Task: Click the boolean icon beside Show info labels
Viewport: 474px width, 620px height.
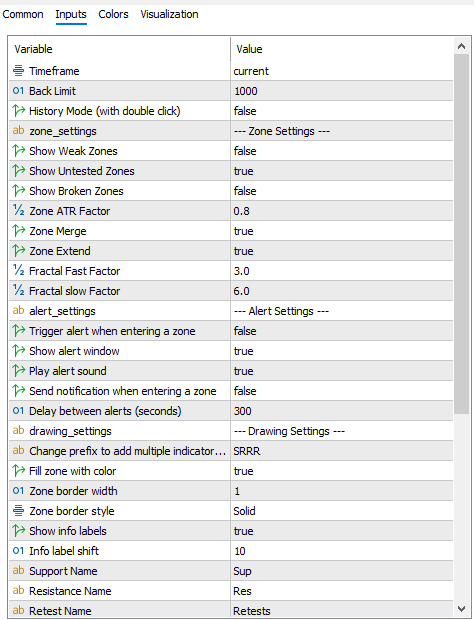Action: click(19, 531)
